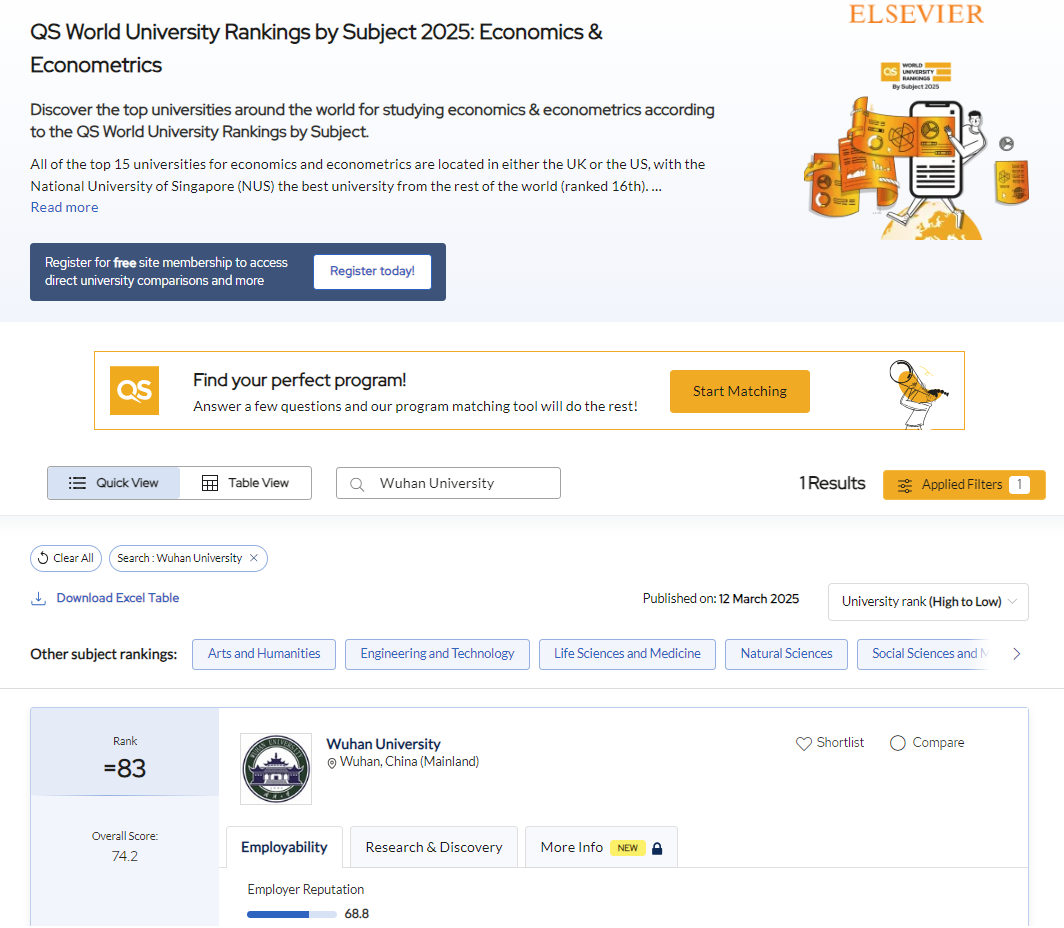This screenshot has width=1064, height=928.
Task: Click the Employer Reputation score bar
Action: pos(292,914)
